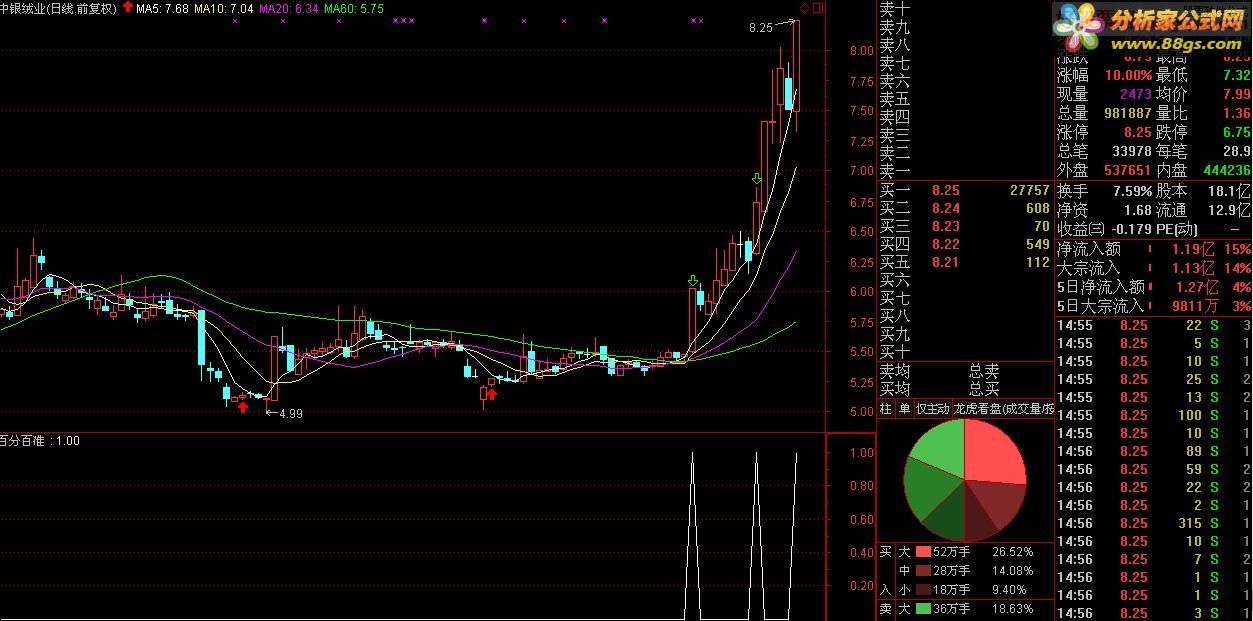Click the split-window rectangle icon above chart

818,8
